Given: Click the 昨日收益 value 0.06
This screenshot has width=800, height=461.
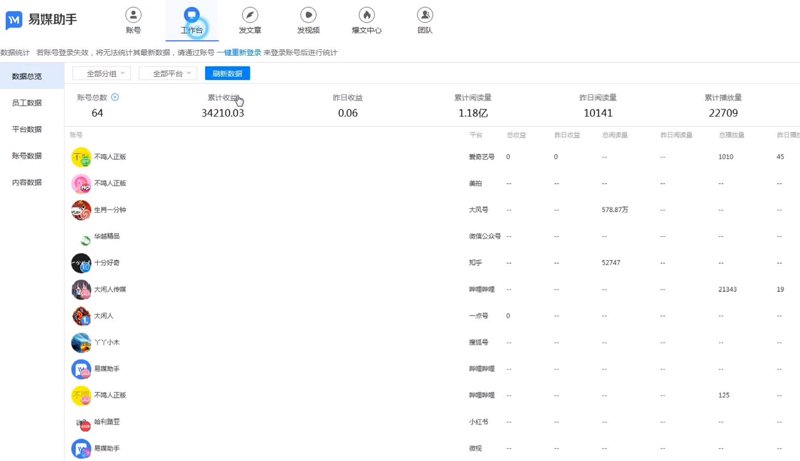Looking at the screenshot, I should click(347, 113).
